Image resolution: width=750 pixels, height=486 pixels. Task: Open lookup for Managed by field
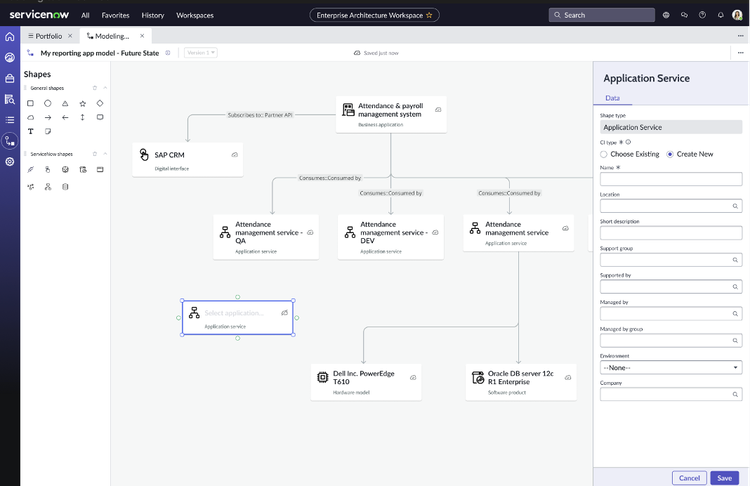[735, 314]
